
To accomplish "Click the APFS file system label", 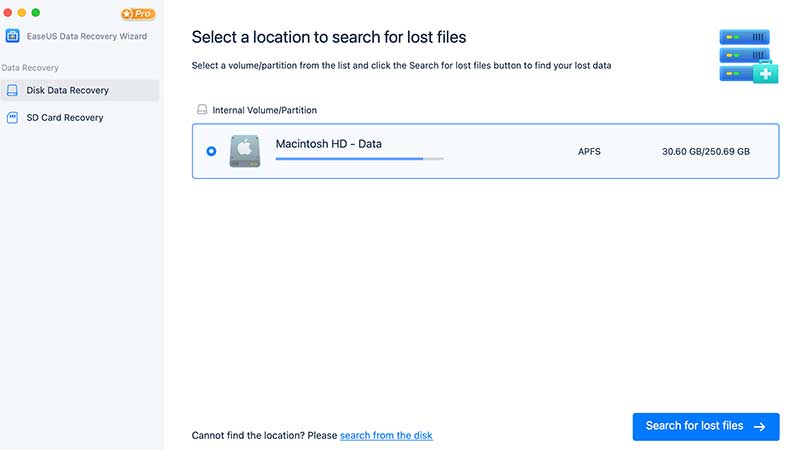I will 590,152.
